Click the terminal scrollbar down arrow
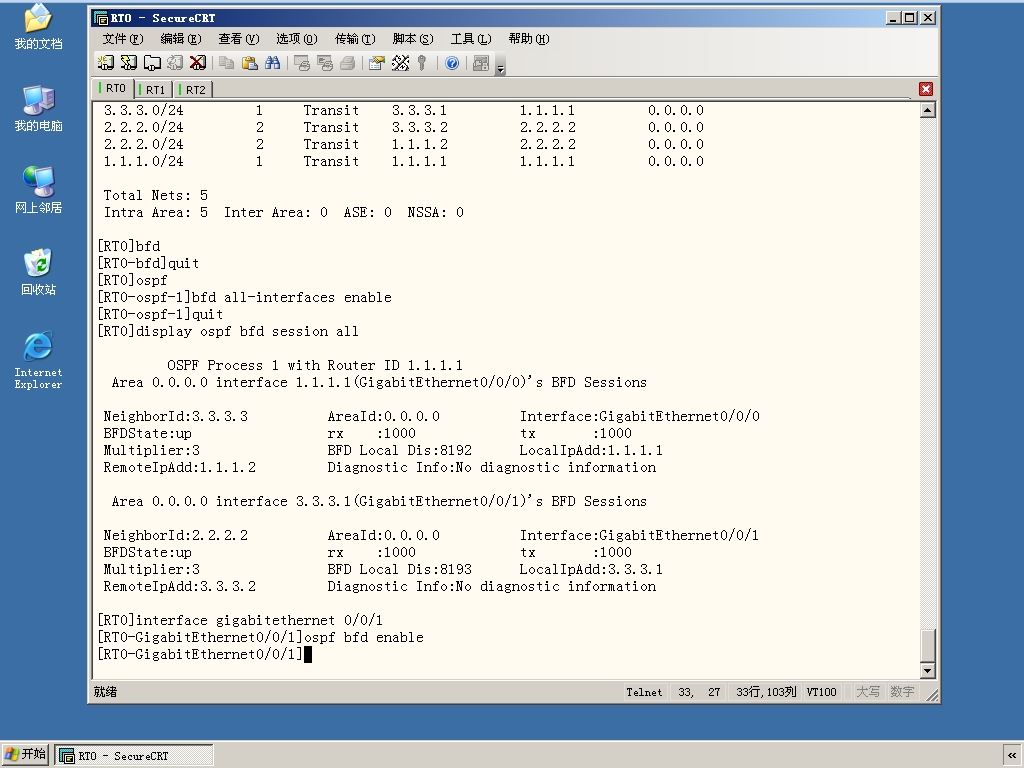The image size is (1024, 768). (927, 670)
